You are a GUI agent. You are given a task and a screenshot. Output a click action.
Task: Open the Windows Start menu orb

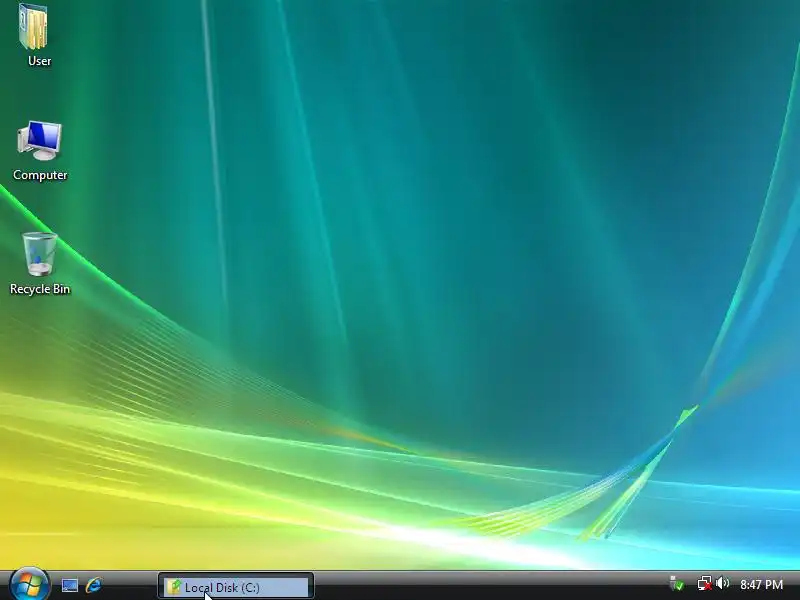29,585
